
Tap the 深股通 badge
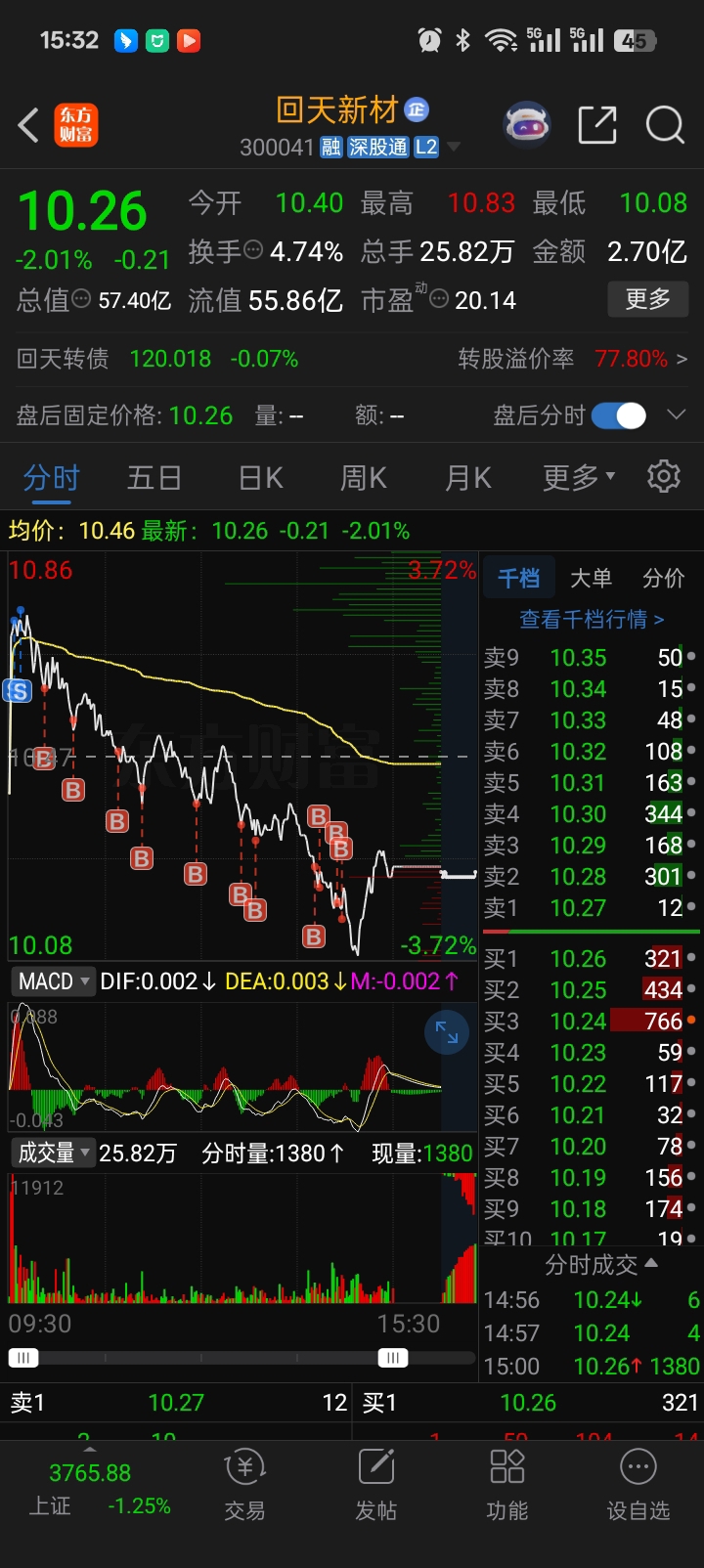pyautogui.click(x=377, y=148)
